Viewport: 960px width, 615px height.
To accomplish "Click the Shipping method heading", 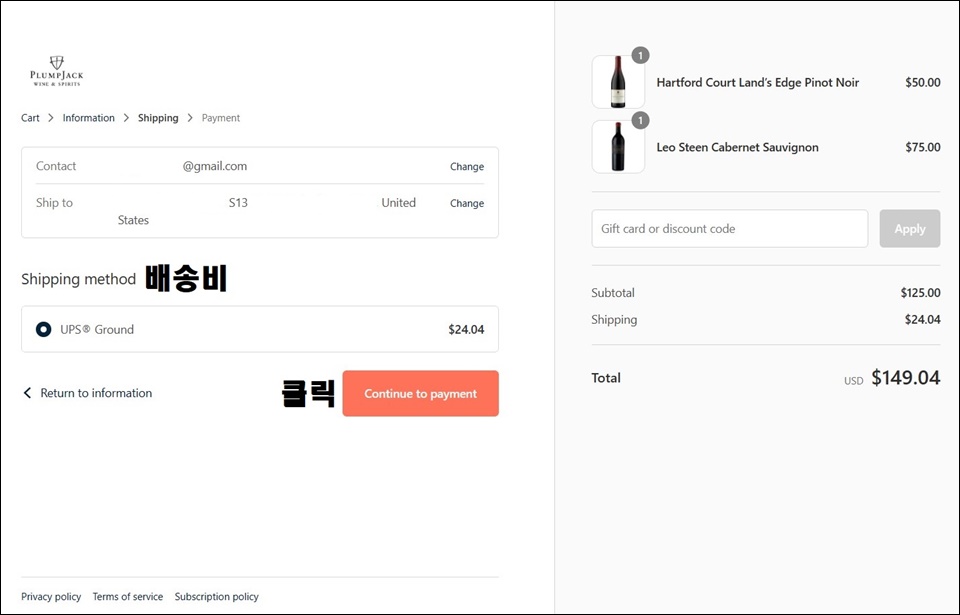I will coord(78,279).
